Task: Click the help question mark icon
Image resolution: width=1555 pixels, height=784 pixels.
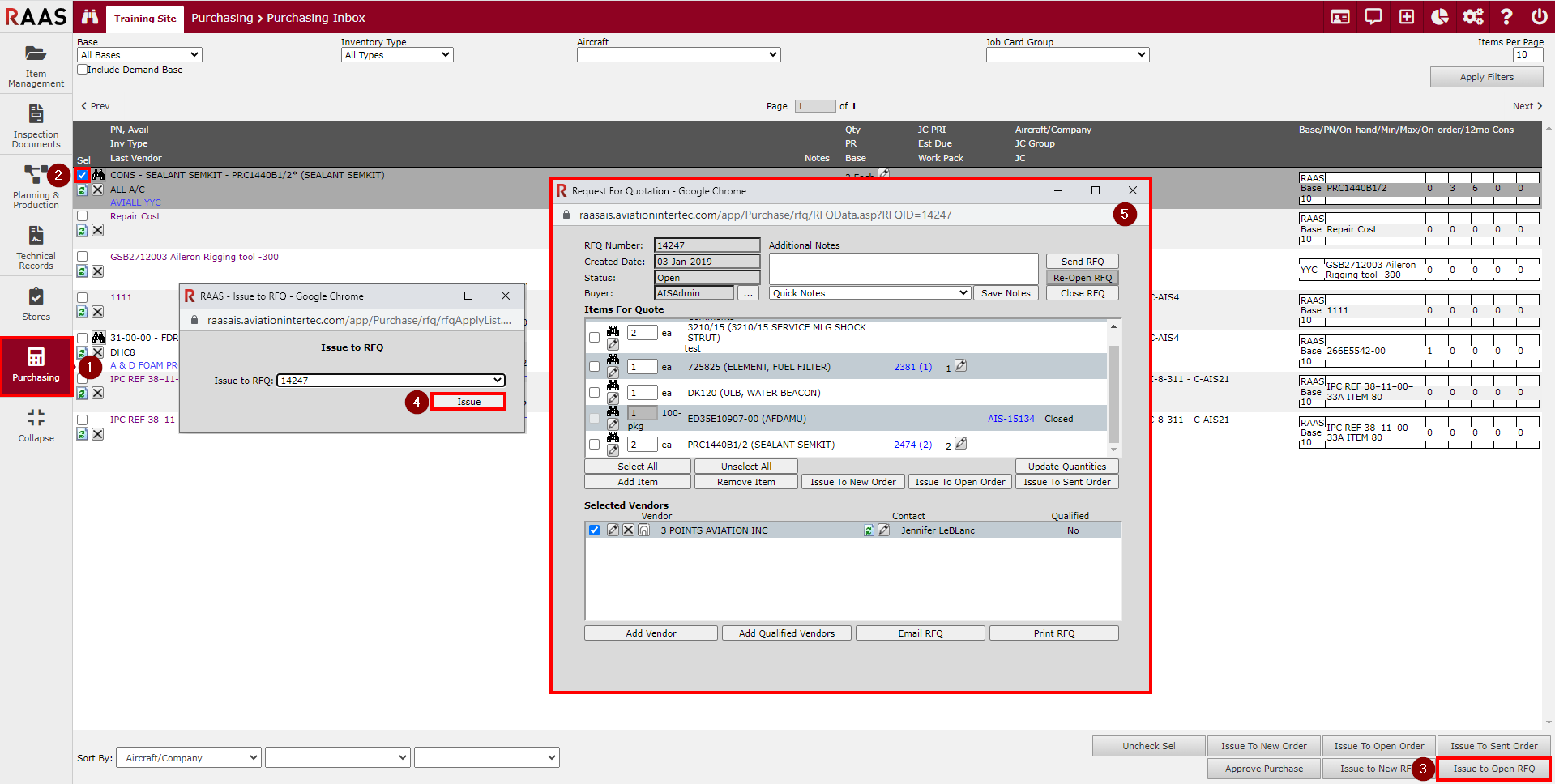Action: coord(1506,17)
